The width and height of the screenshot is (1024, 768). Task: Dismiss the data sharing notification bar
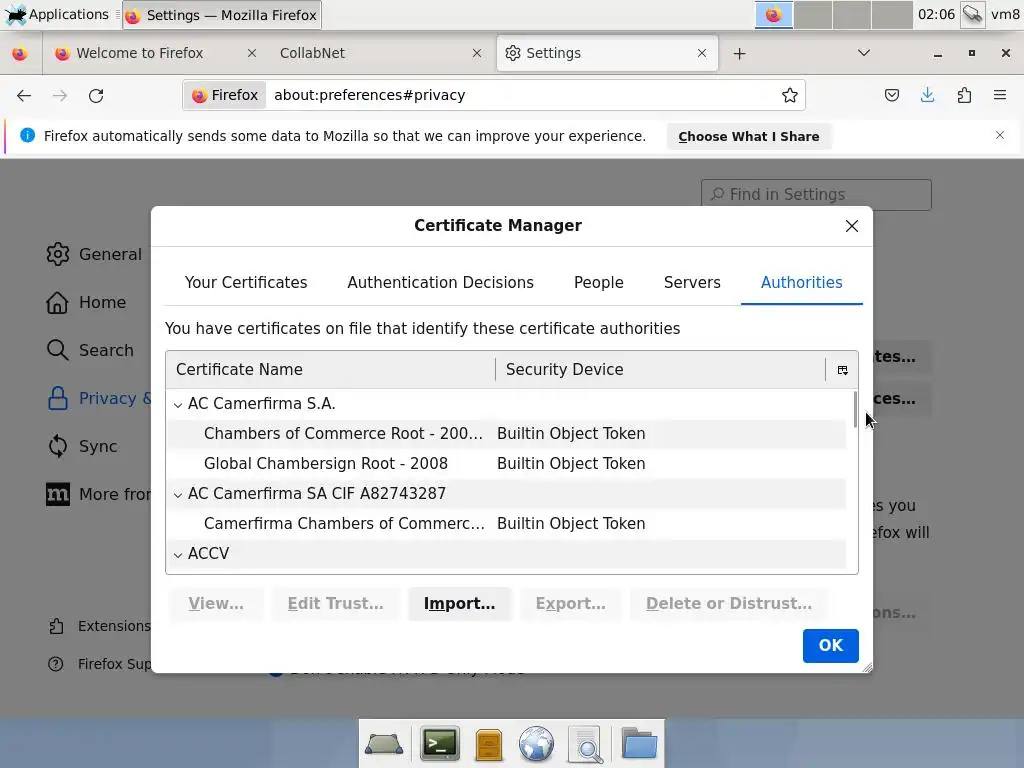point(1000,135)
